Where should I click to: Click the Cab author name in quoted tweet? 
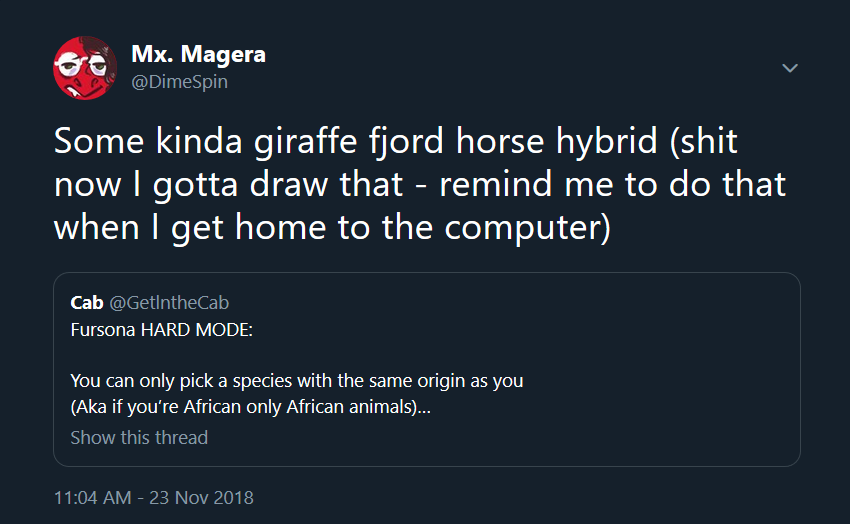point(86,302)
